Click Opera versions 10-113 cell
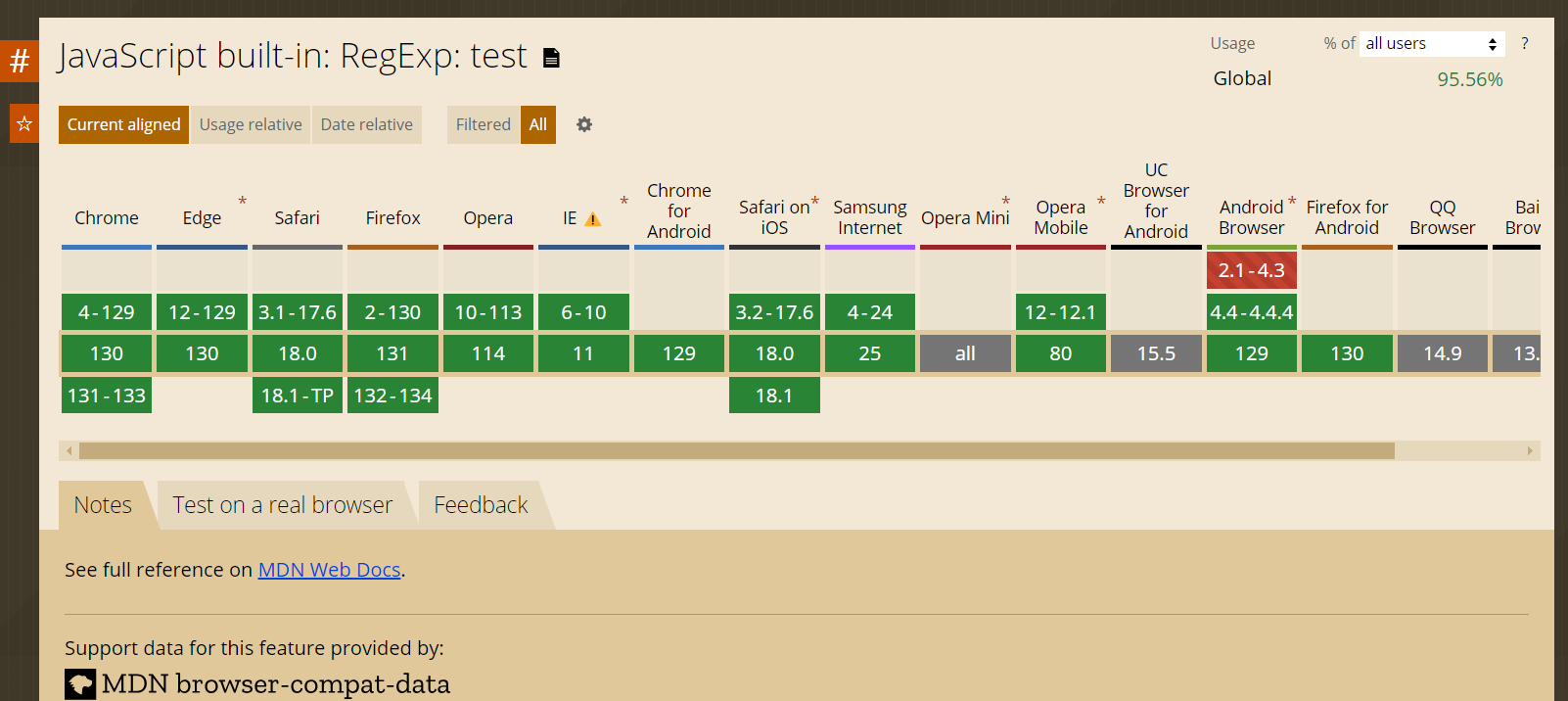This screenshot has width=1568, height=701. click(488, 312)
